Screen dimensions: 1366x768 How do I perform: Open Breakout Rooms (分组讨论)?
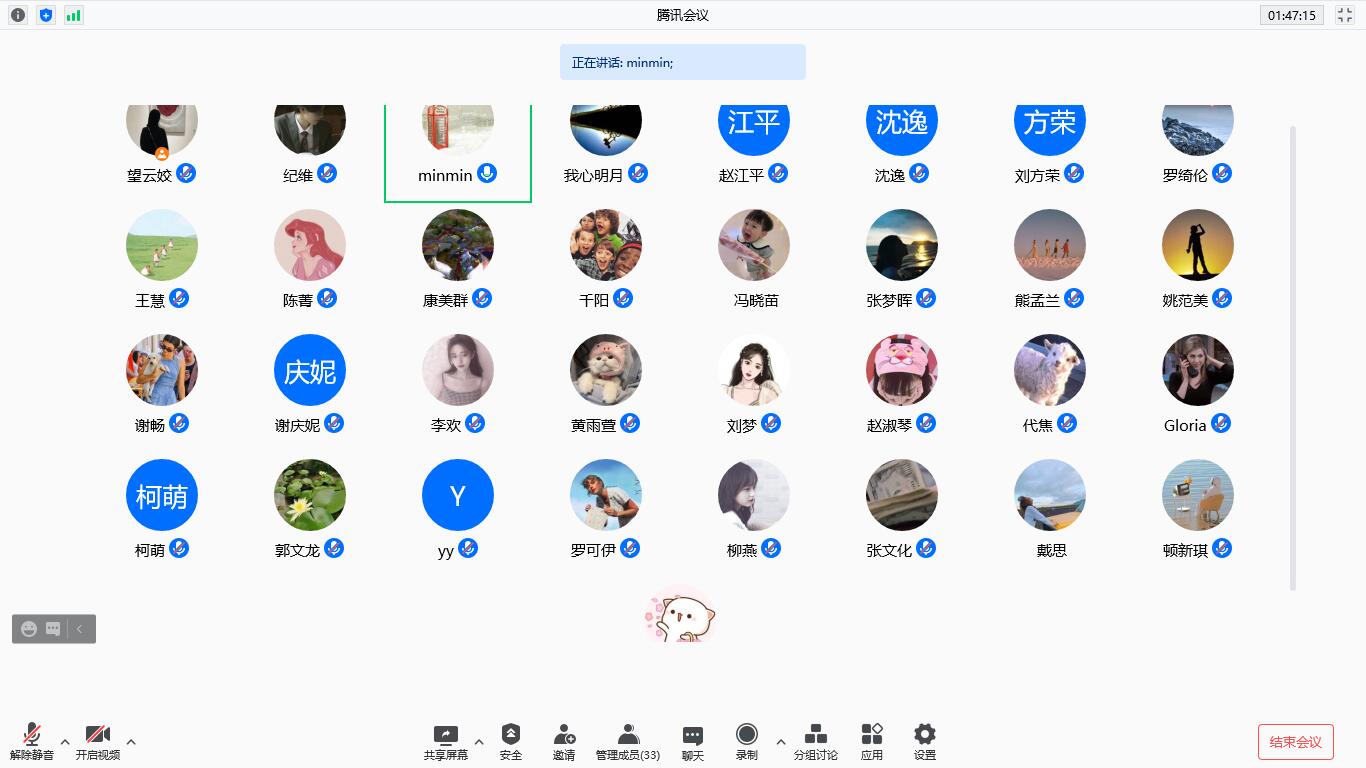(x=815, y=741)
